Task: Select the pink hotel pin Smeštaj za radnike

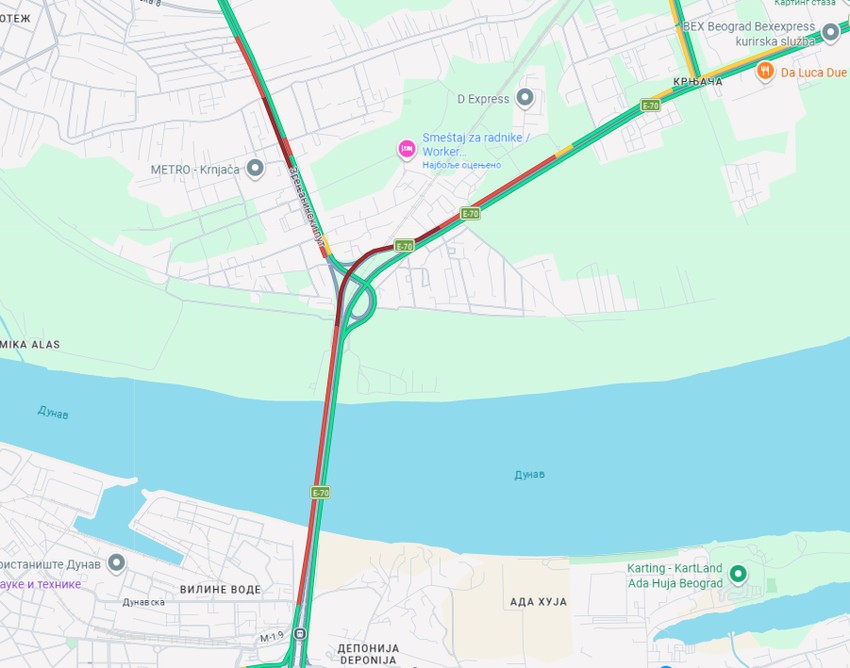Action: click(x=407, y=149)
